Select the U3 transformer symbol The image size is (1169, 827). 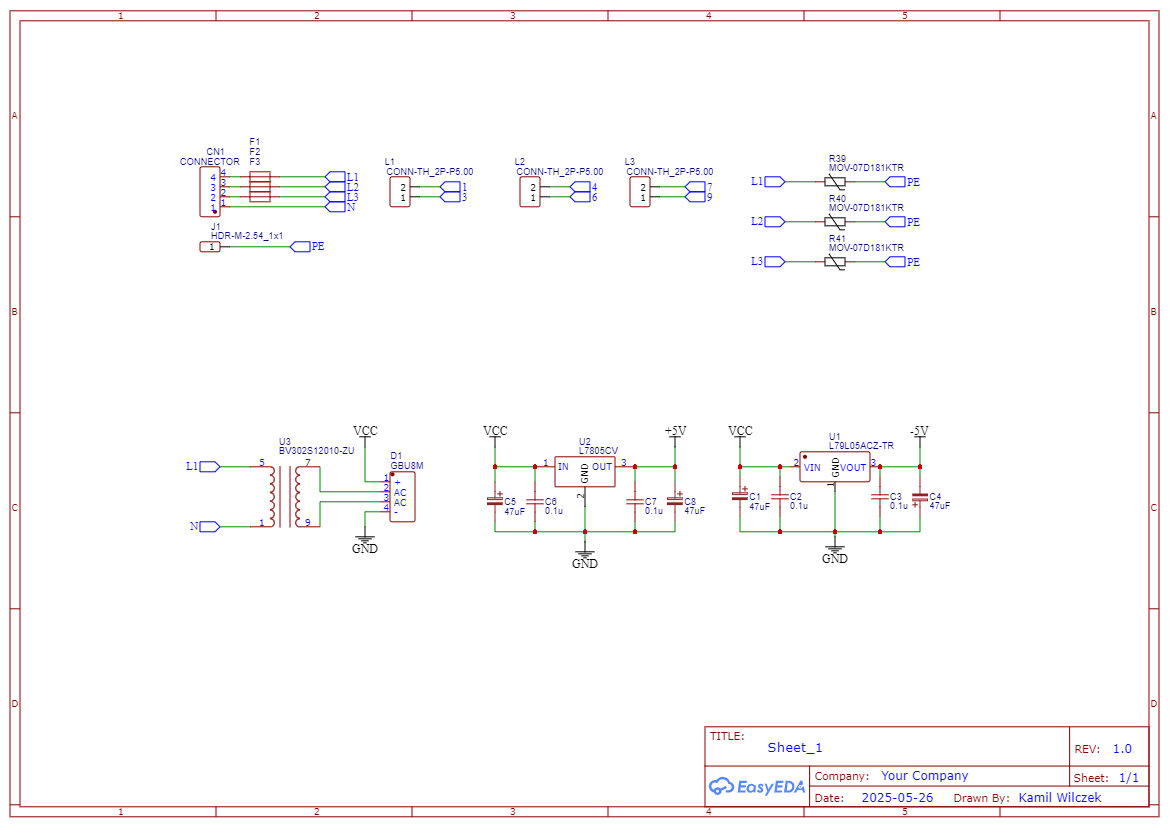tap(285, 497)
